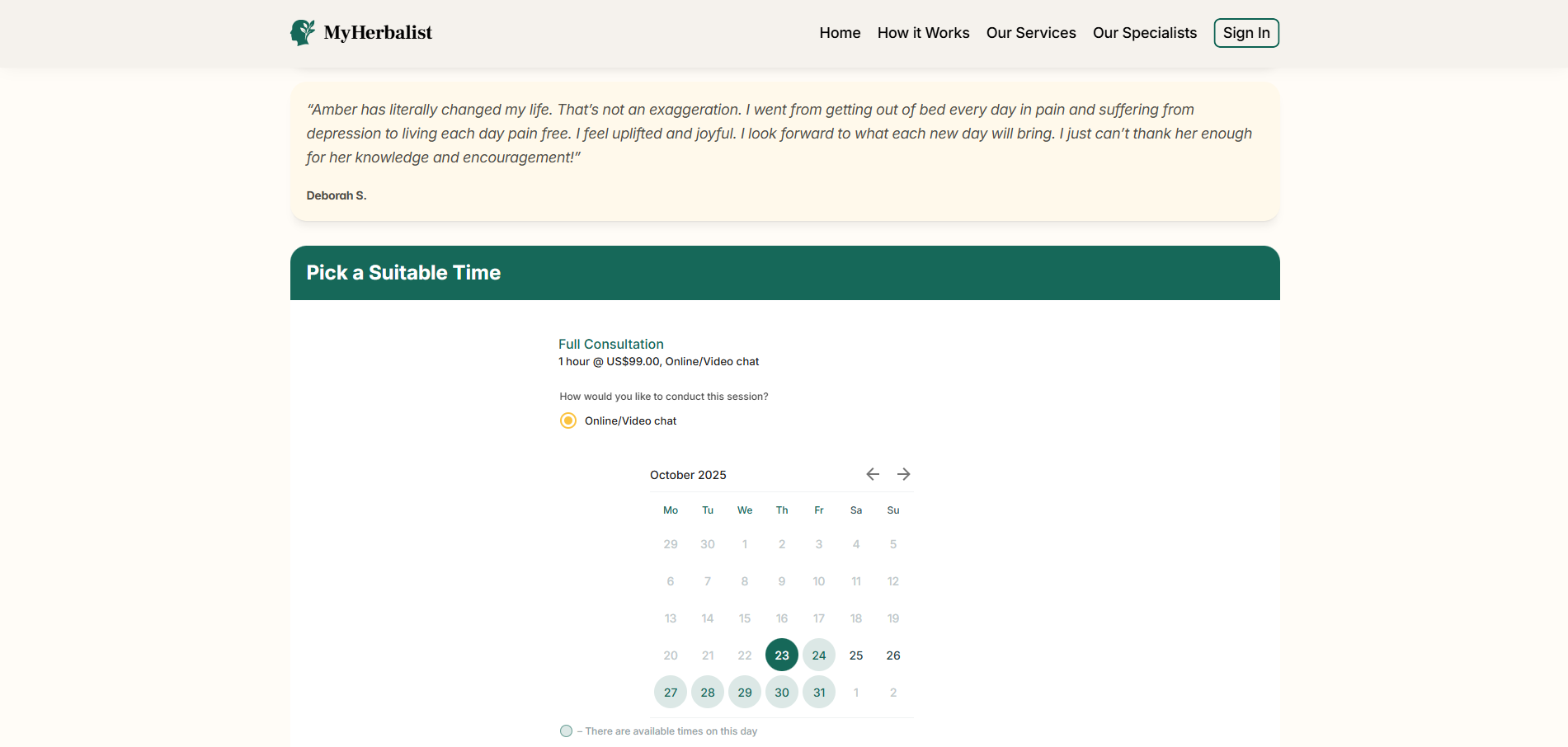This screenshot has width=1568, height=747.
Task: Open How it Works page
Action: coord(923,33)
